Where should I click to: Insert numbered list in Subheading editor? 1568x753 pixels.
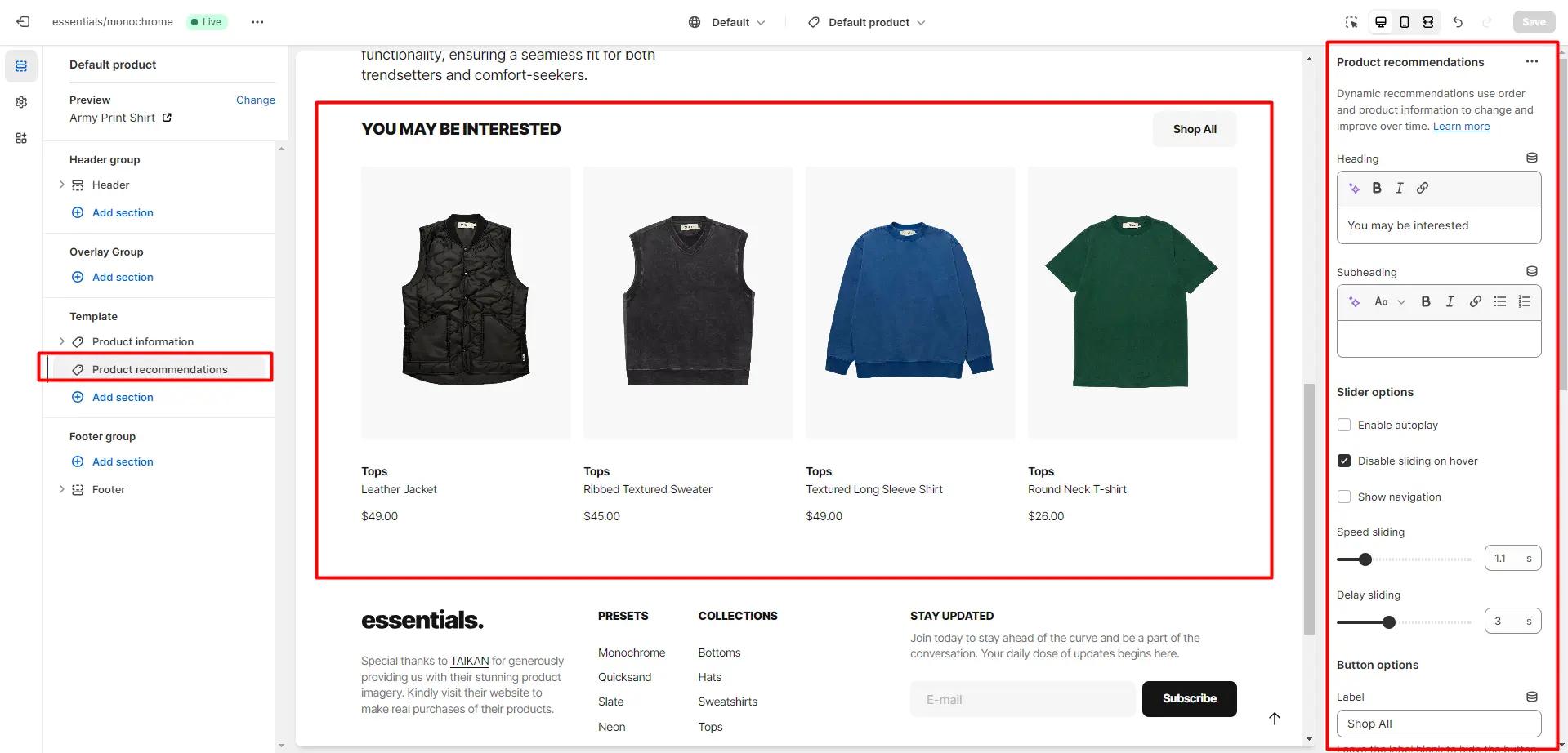pyautogui.click(x=1525, y=301)
